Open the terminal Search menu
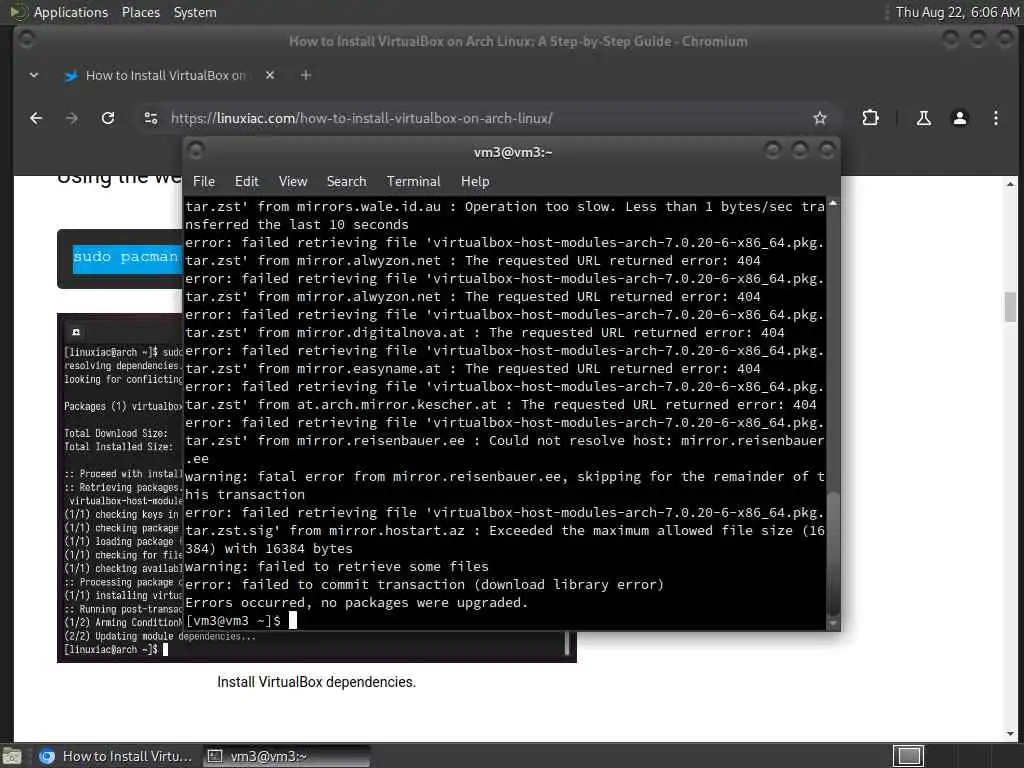The image size is (1024, 768). pyautogui.click(x=346, y=182)
